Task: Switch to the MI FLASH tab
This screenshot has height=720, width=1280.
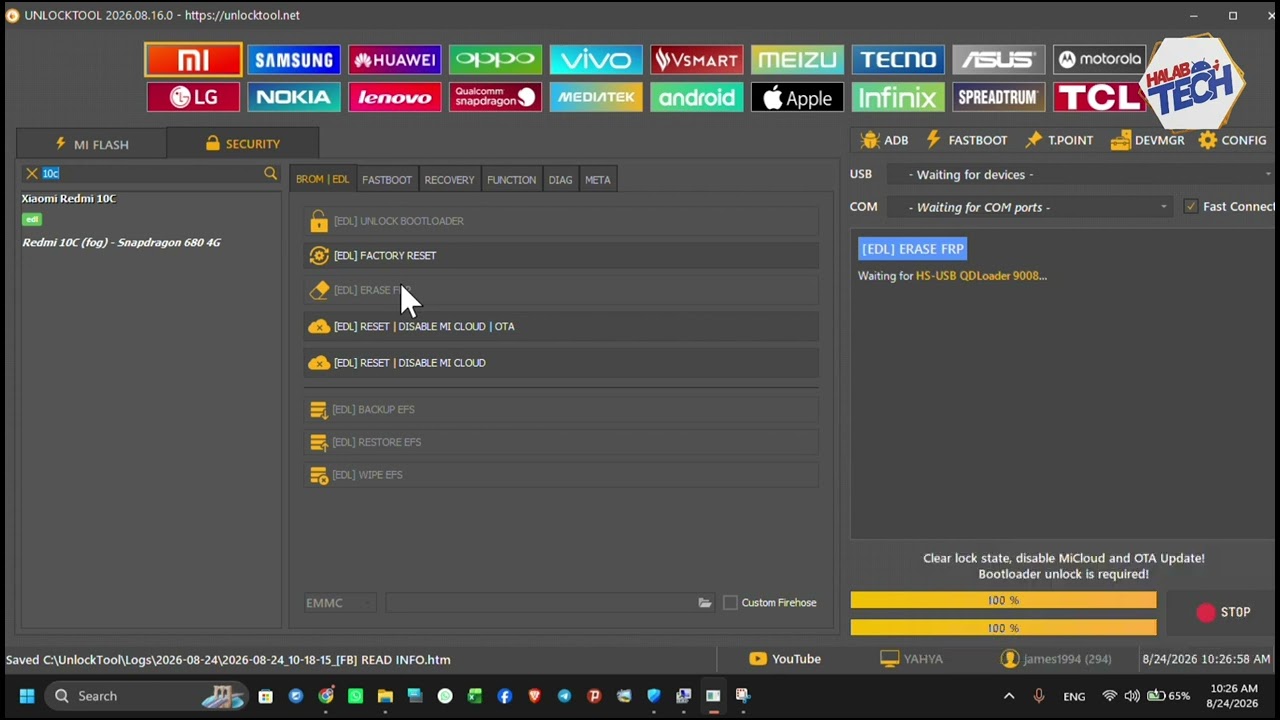Action: (x=92, y=144)
